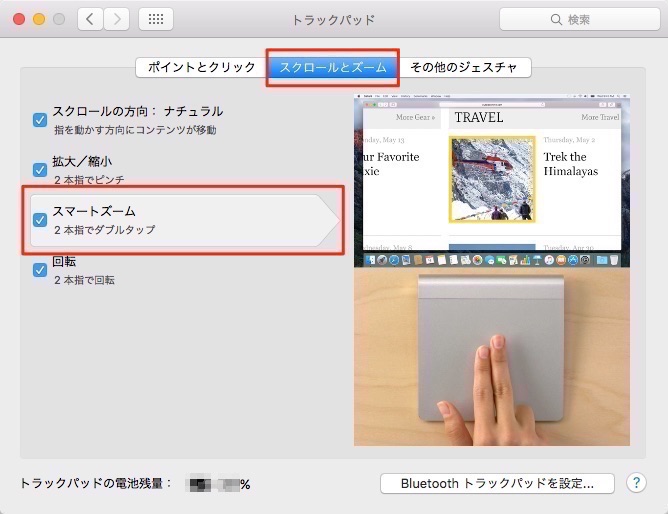Select the スクロールとズーム tab
Screen dimensions: 668x514
333,67
